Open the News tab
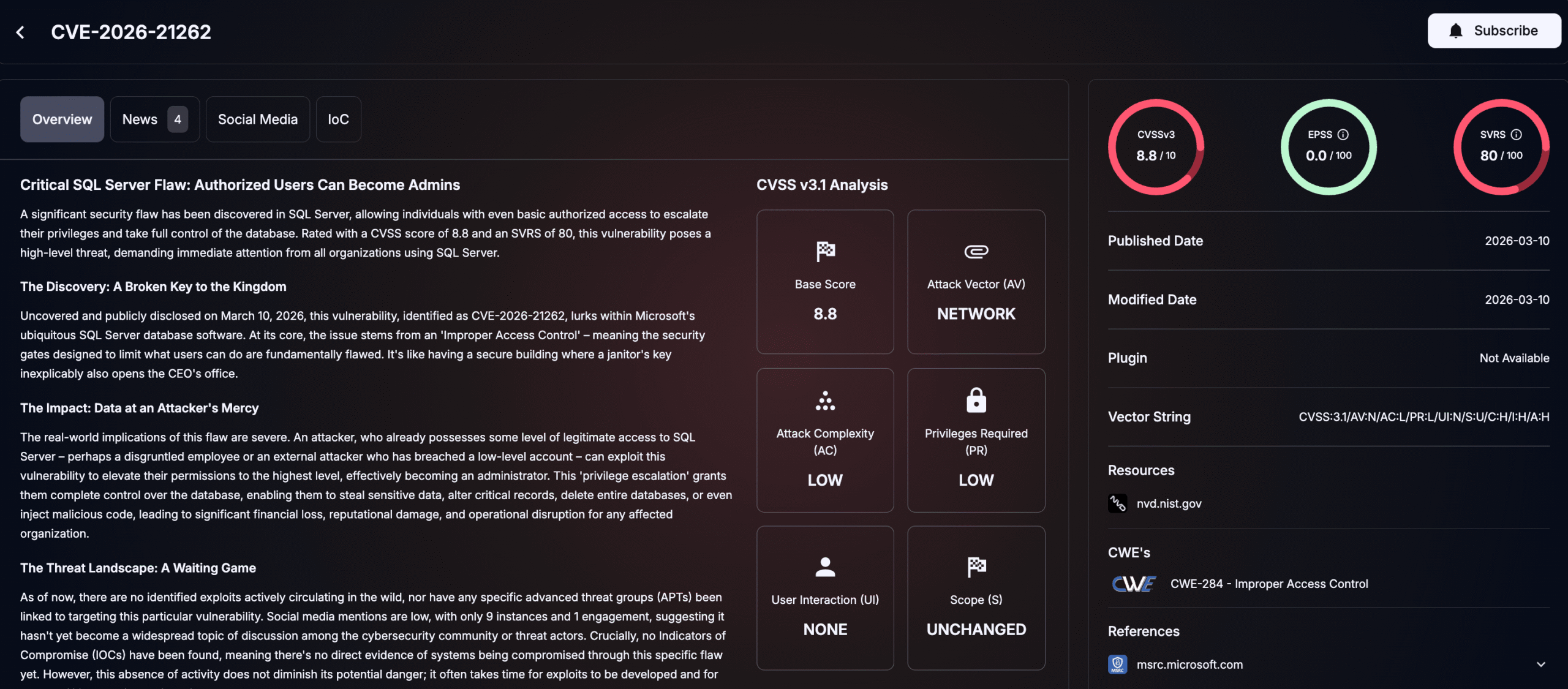1568x689 pixels. coord(154,119)
